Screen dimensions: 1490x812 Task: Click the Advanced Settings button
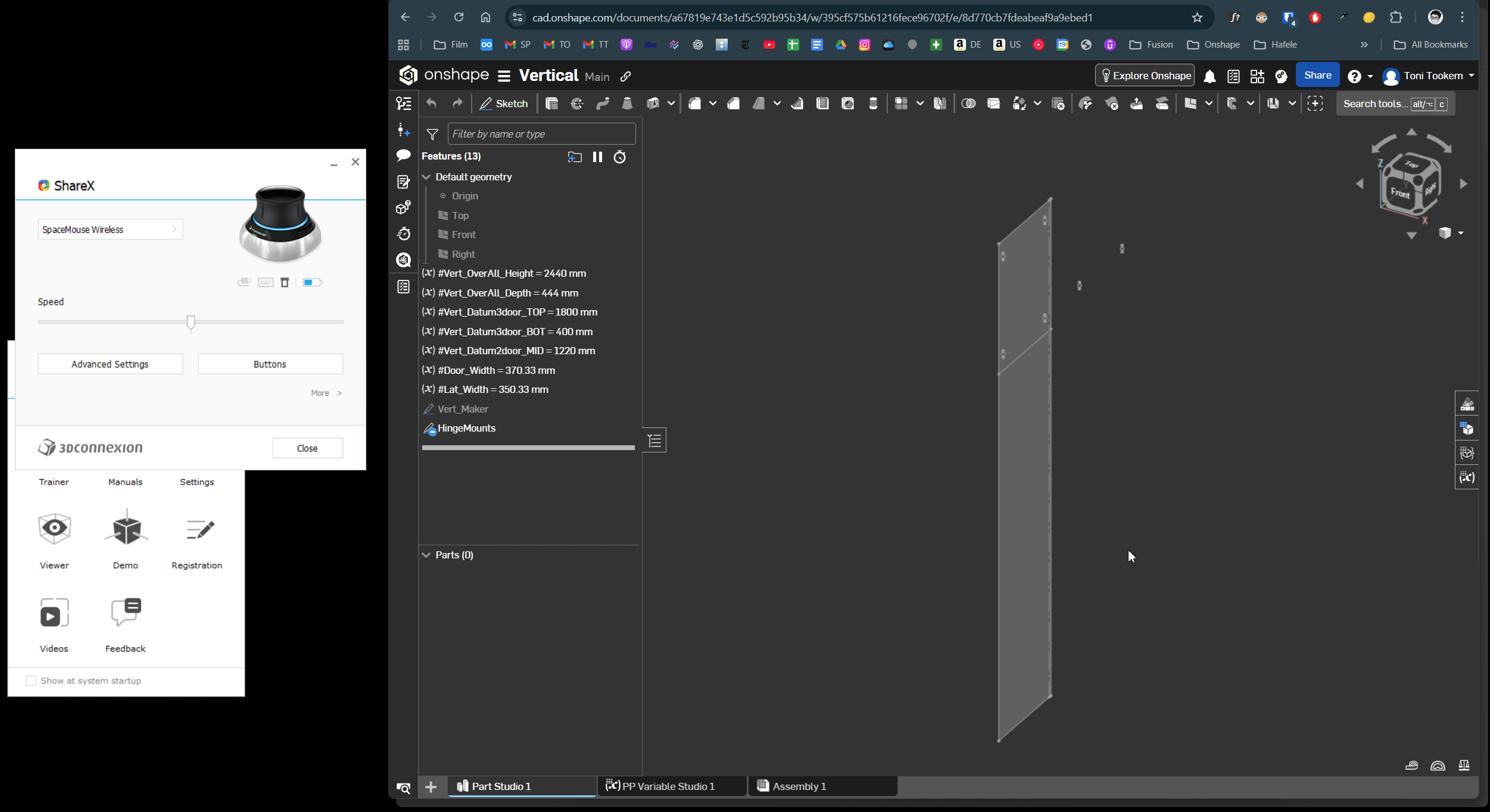(x=110, y=364)
